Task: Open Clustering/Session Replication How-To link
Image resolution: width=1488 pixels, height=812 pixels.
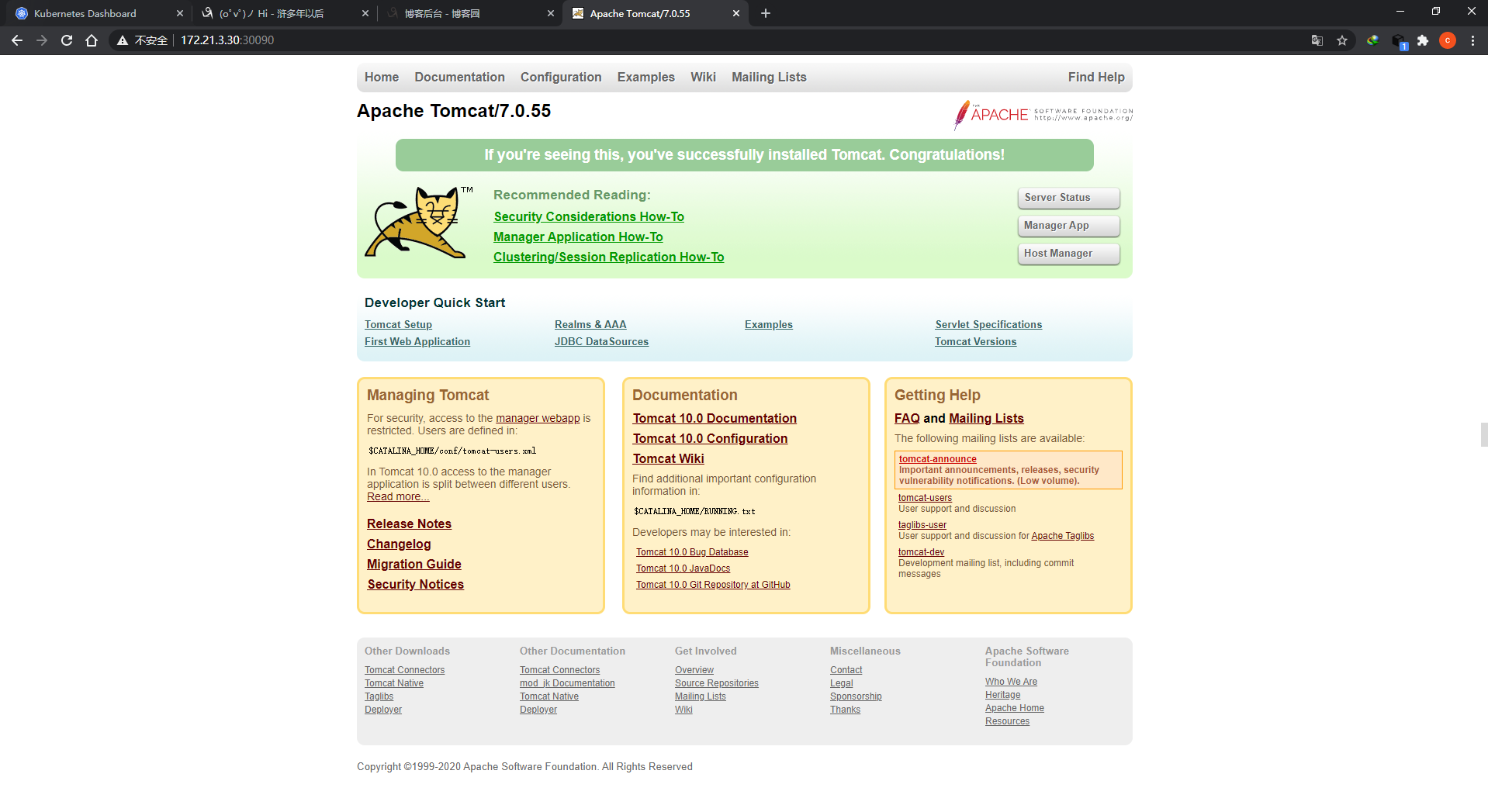Action: coord(609,257)
